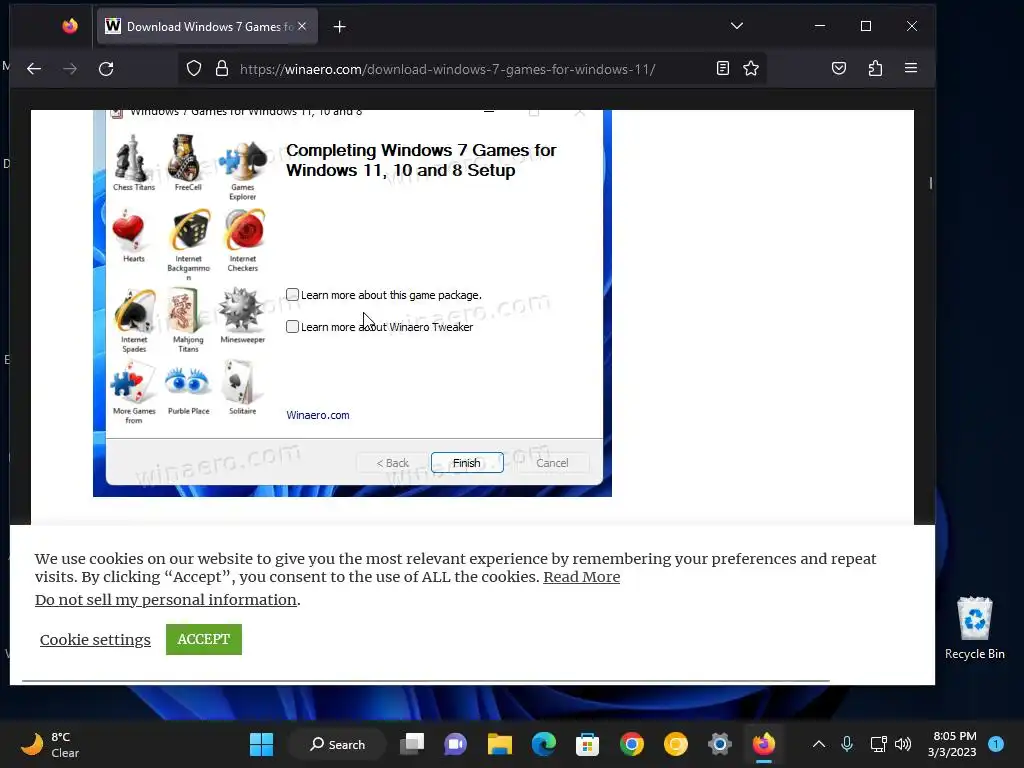Click the Cancel button in setup
The height and width of the screenshot is (768, 1024).
tap(552, 463)
